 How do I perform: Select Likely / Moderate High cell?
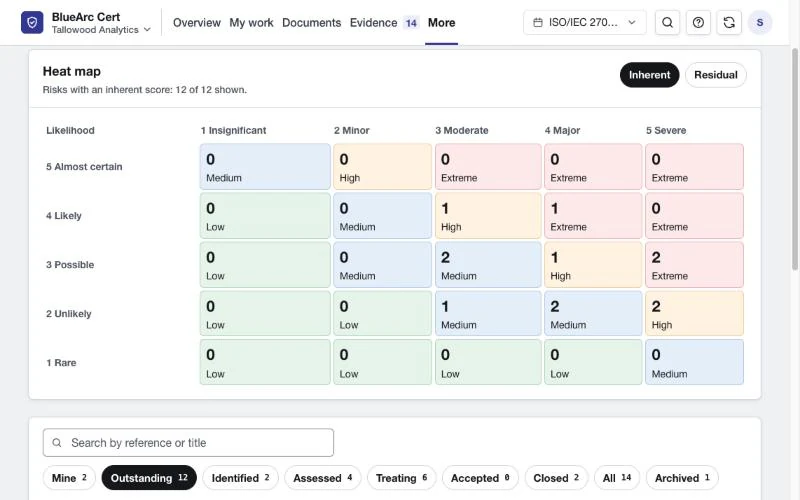488,215
